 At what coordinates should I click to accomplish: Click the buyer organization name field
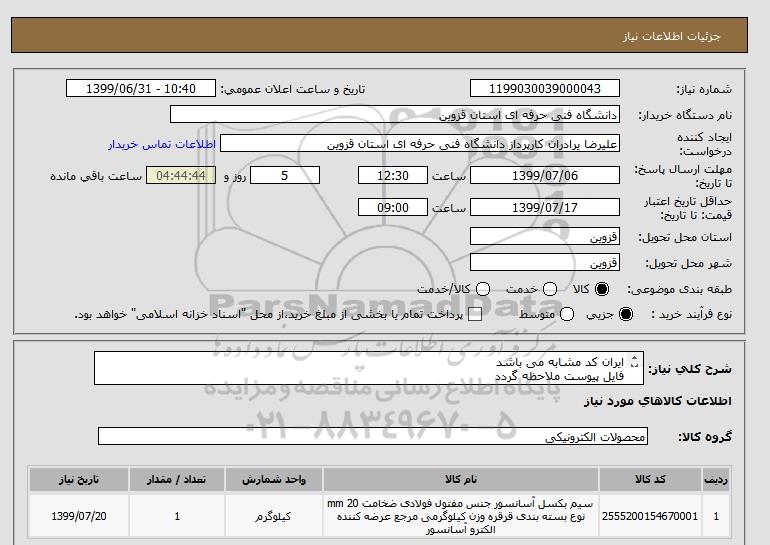coord(395,114)
